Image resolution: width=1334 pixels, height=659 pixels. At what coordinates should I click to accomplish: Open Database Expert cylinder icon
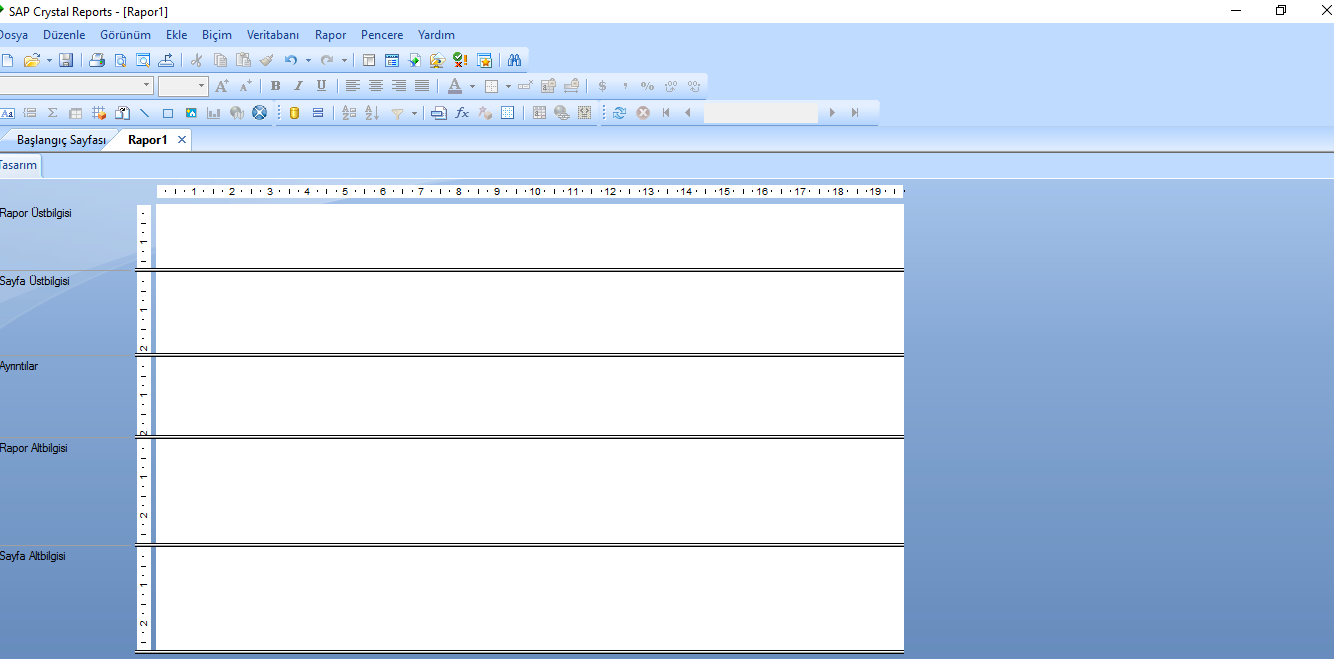pos(294,113)
